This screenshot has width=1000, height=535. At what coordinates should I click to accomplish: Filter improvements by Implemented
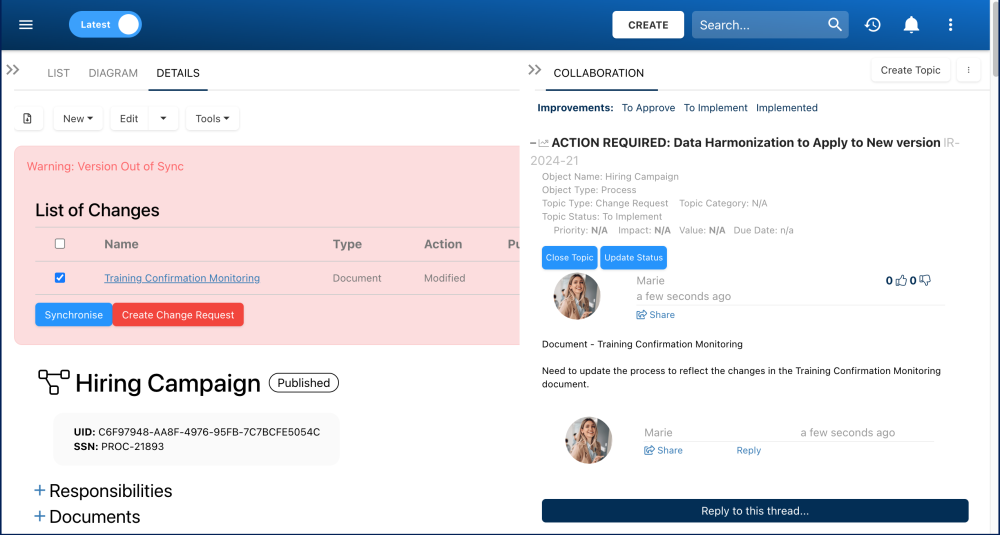pyautogui.click(x=786, y=108)
